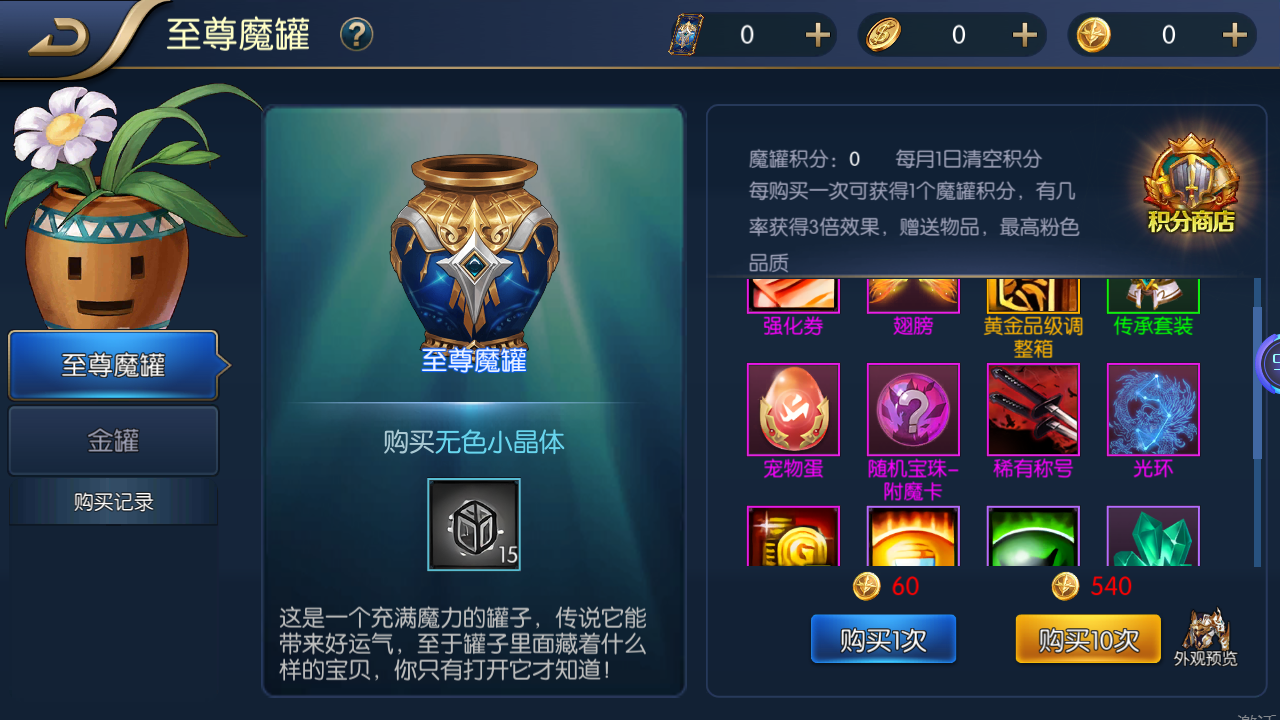Select the 光环 halo reward icon
This screenshot has height=720, width=1280.
(1153, 409)
